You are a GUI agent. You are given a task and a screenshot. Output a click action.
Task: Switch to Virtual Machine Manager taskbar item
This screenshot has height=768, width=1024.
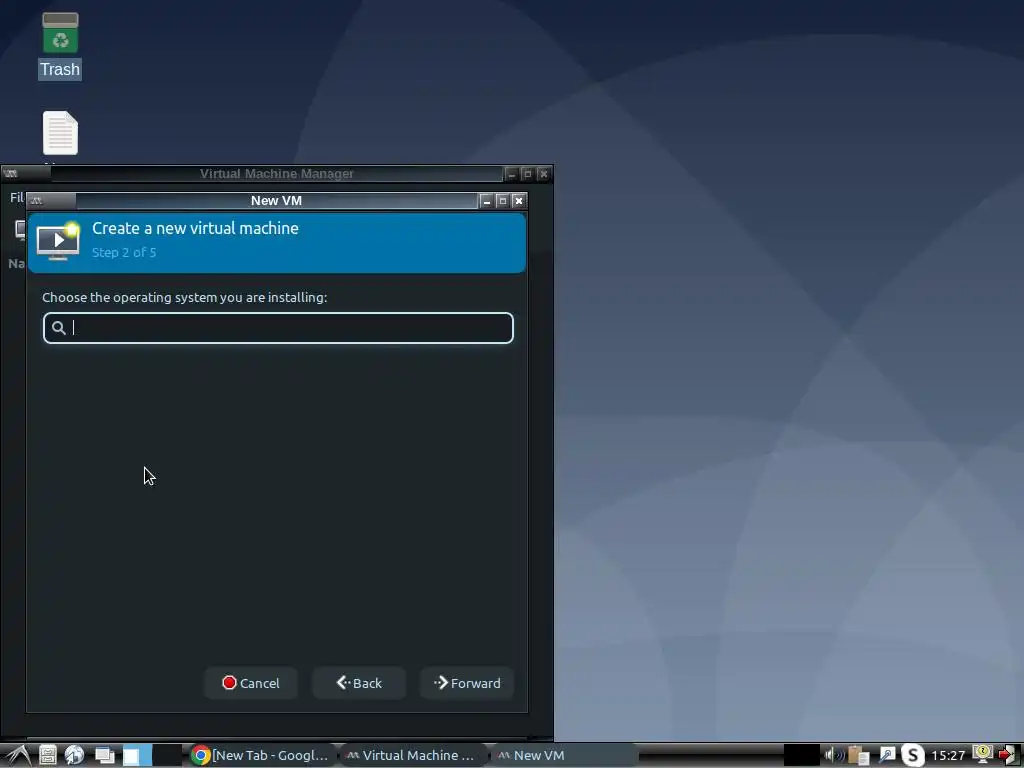click(x=412, y=755)
